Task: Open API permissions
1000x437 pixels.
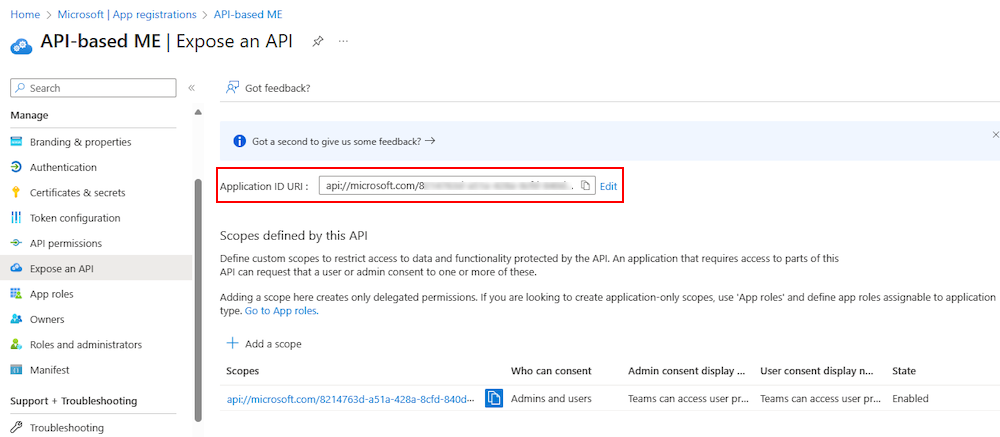Action: tap(66, 244)
